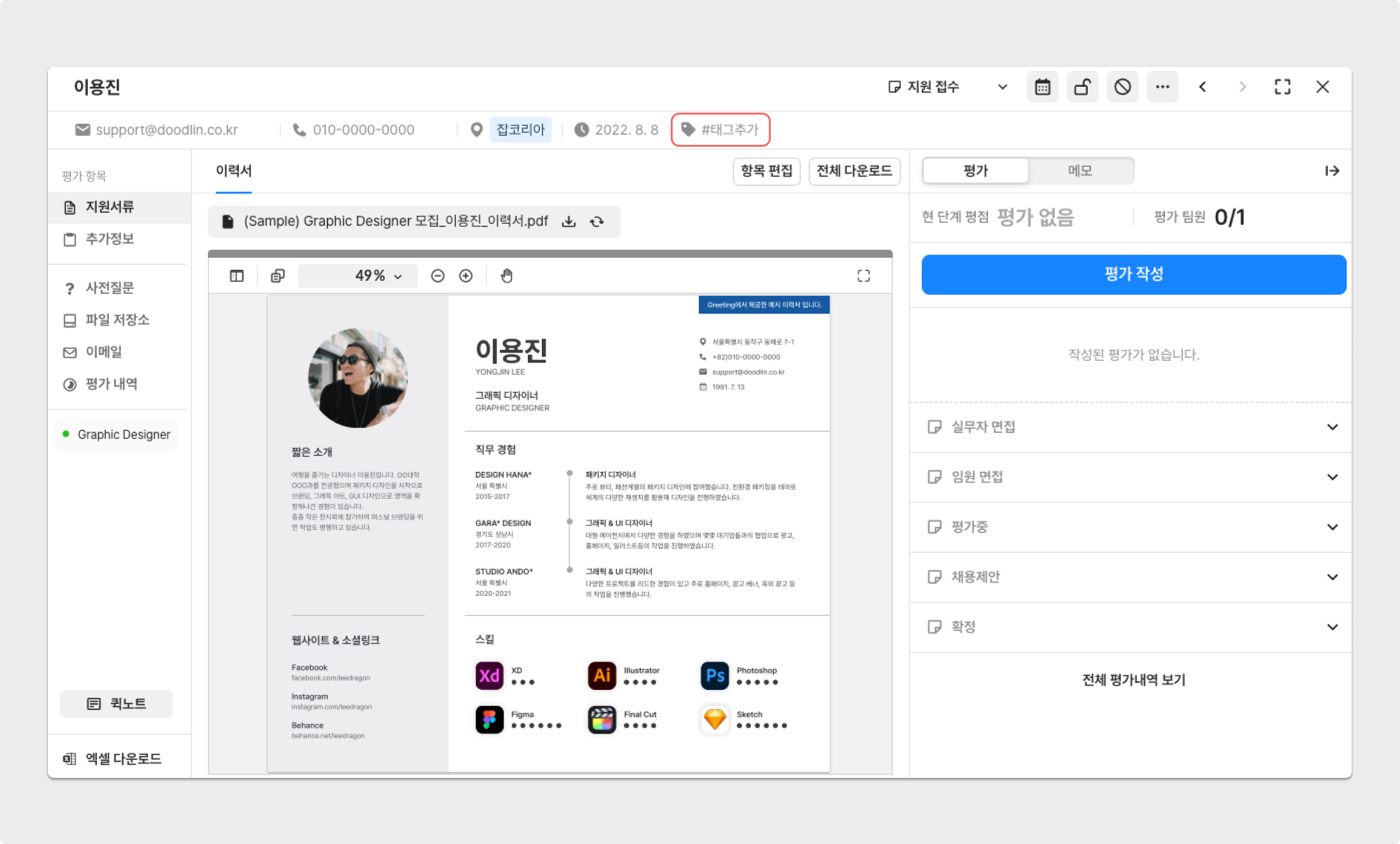Download the resume PDF file
The width and height of the screenshot is (1400, 844).
568,221
